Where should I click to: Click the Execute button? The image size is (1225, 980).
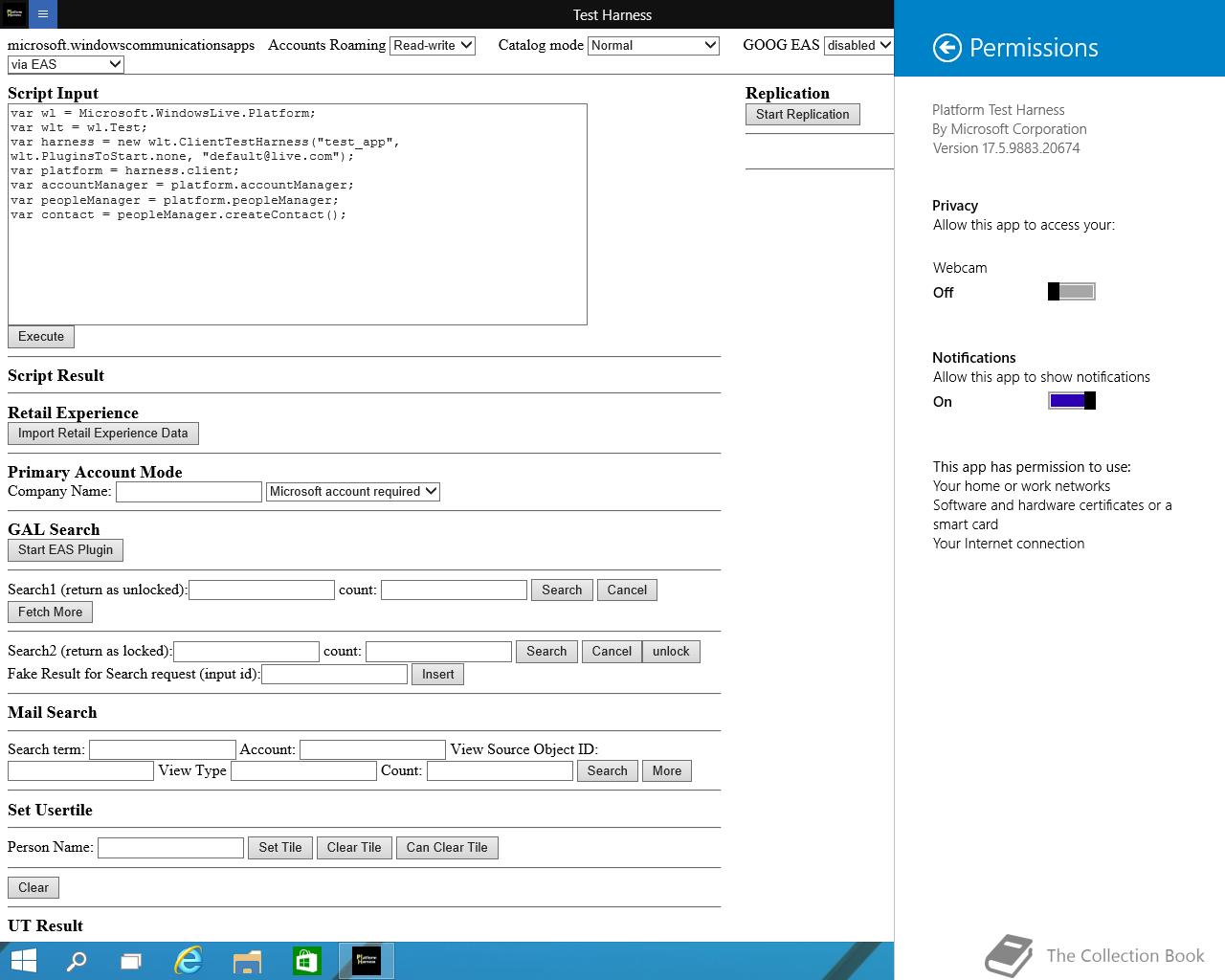(41, 337)
